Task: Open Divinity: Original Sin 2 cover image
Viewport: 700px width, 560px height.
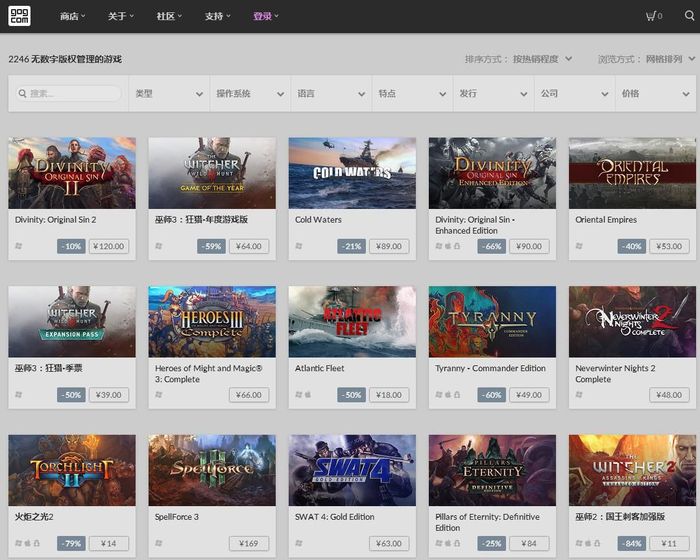Action: click(72, 173)
